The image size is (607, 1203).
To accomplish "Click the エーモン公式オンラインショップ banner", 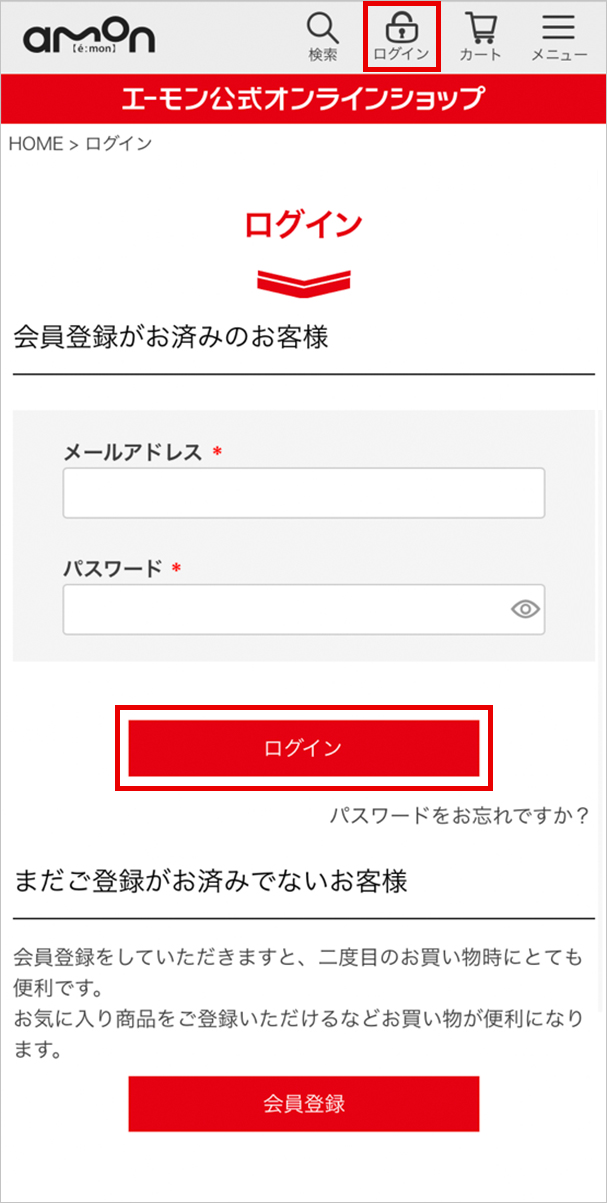I will point(303,99).
